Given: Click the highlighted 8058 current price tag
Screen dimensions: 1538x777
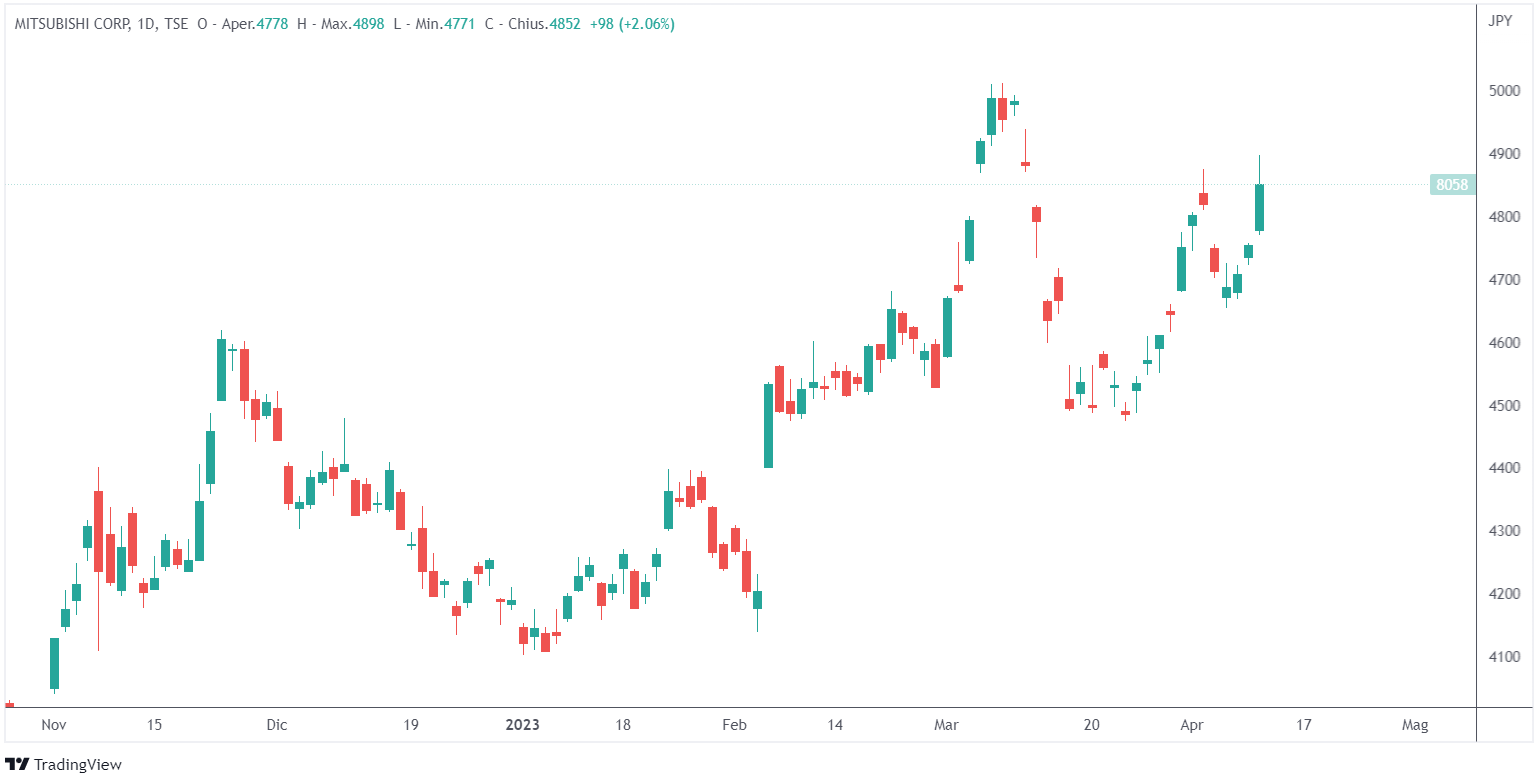Looking at the screenshot, I should click(1451, 185).
